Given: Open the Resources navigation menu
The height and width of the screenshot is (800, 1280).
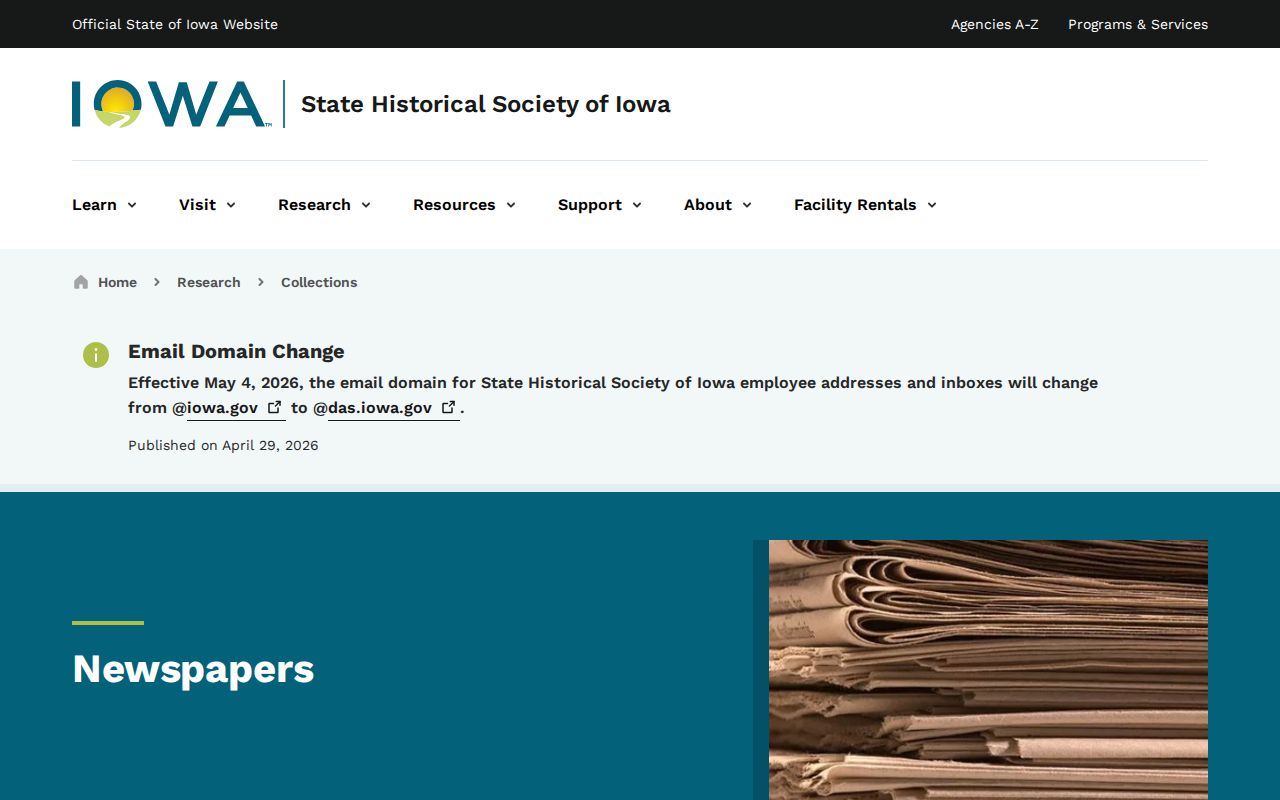Looking at the screenshot, I should (464, 205).
